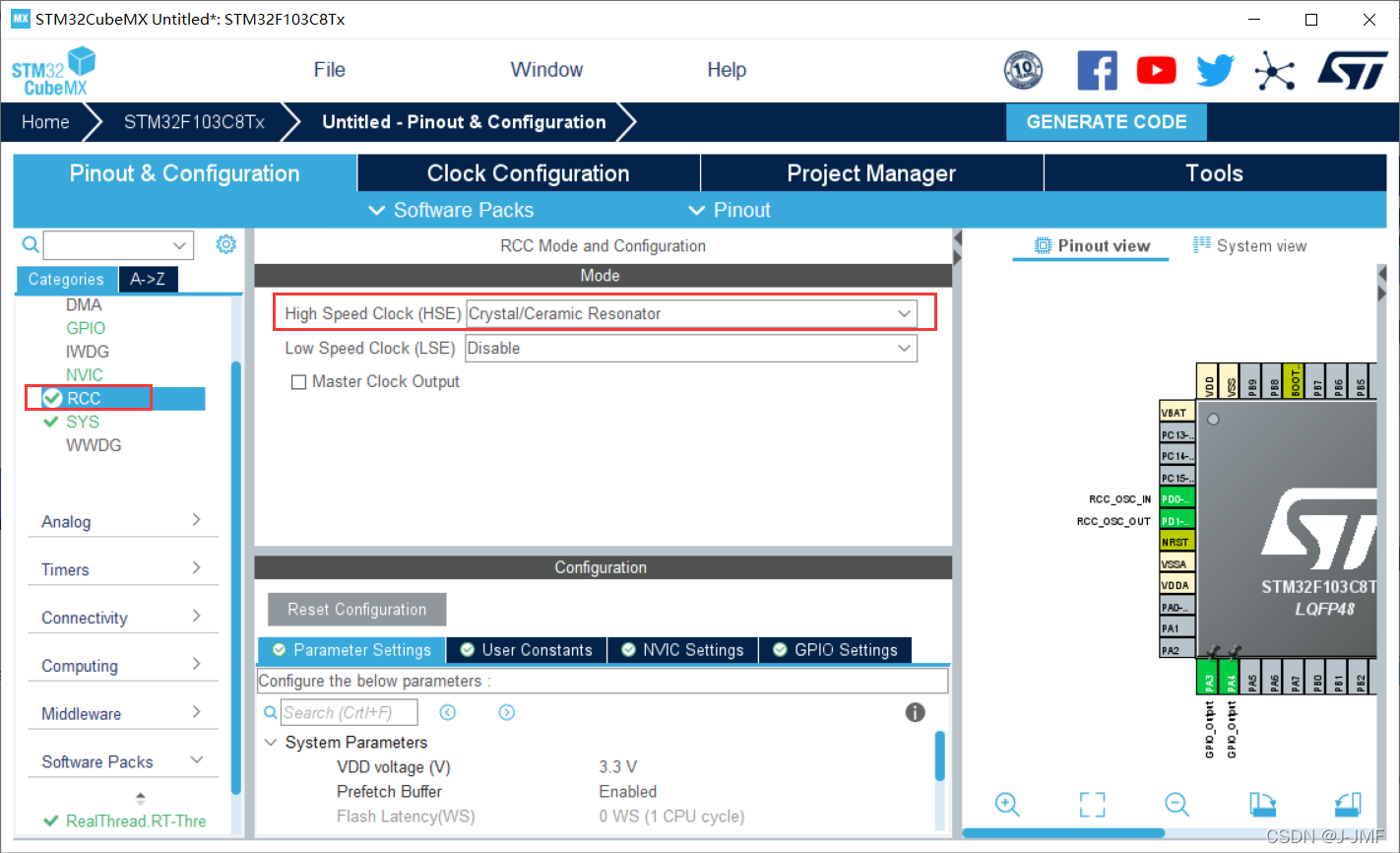Go to next parameter search result
The width and height of the screenshot is (1400, 853).
507,712
